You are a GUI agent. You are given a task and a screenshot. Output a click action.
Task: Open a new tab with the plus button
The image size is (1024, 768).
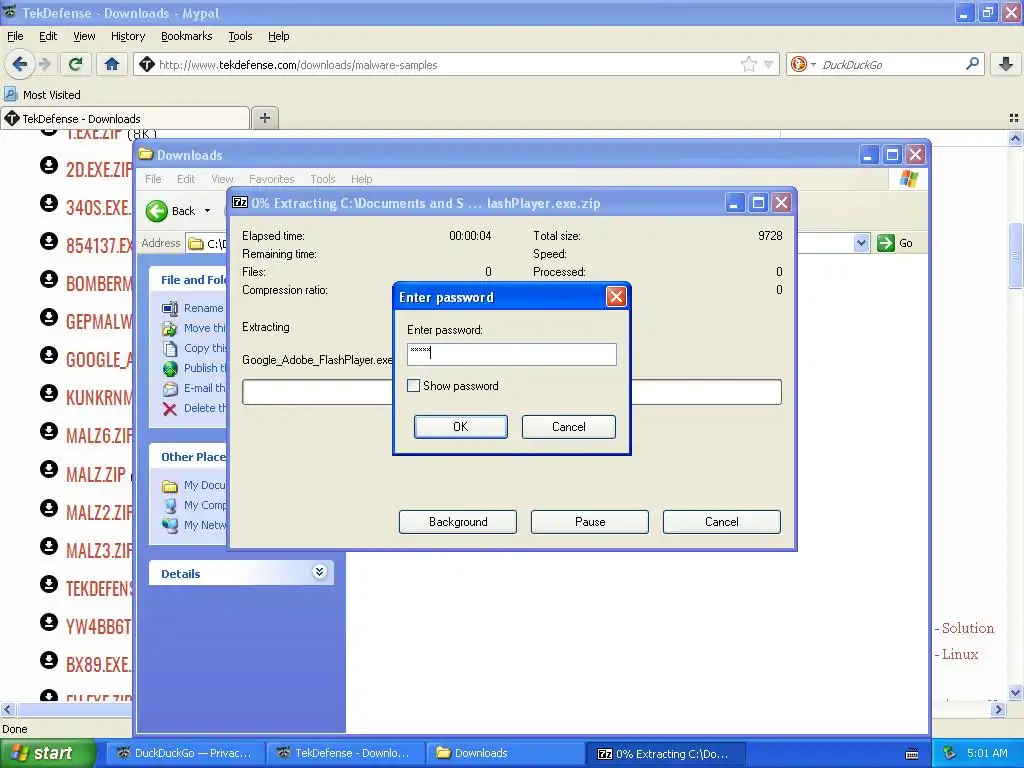pyautogui.click(x=264, y=118)
